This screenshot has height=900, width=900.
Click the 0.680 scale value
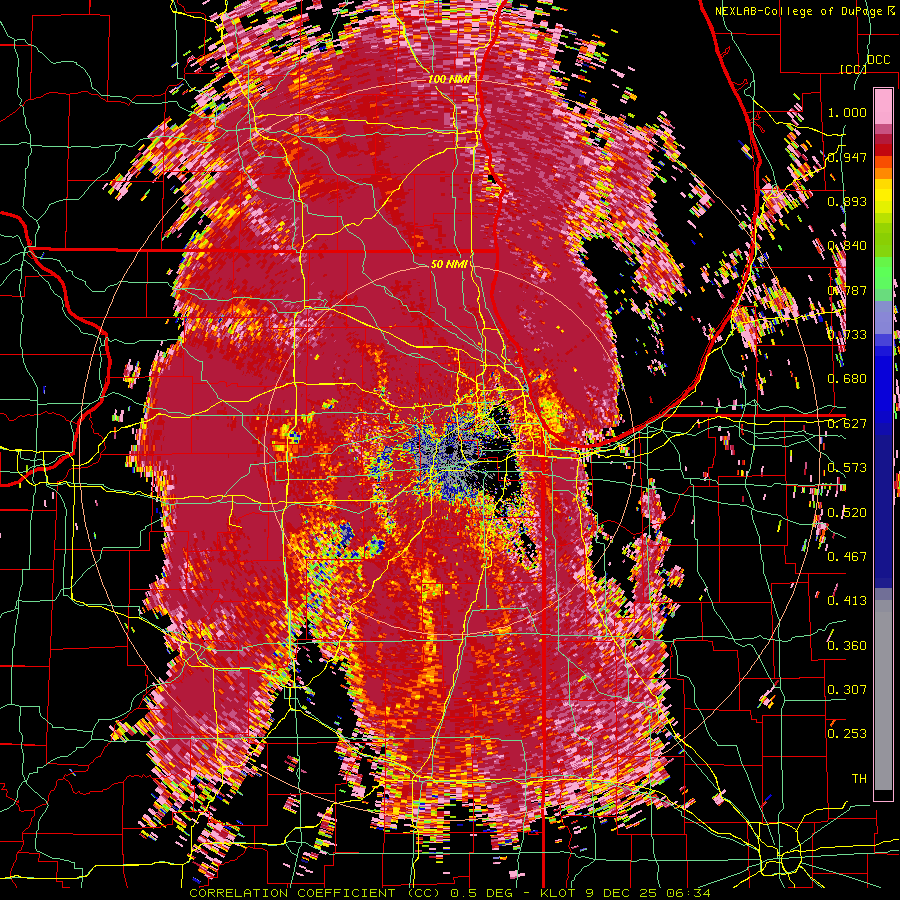(847, 379)
